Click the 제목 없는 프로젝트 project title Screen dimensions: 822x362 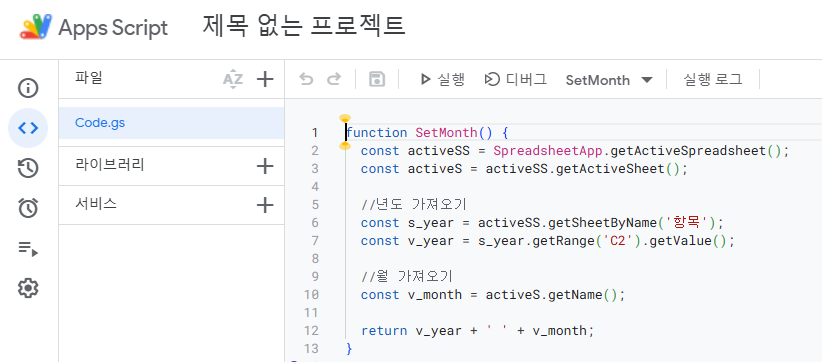coord(304,26)
